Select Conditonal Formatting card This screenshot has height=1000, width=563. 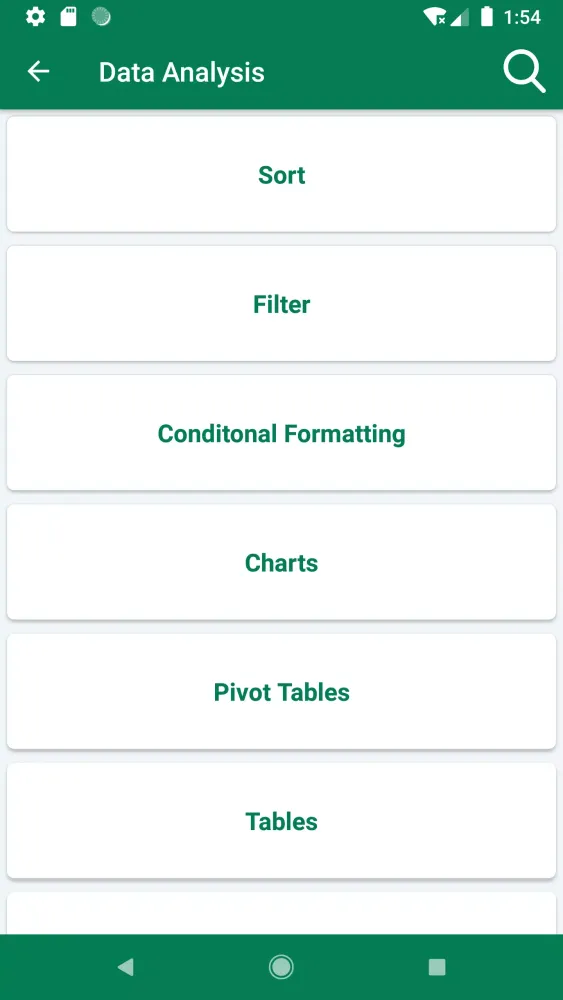(x=281, y=433)
